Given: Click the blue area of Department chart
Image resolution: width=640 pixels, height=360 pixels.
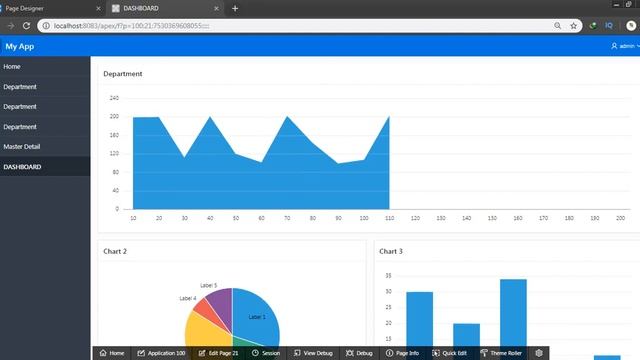Looking at the screenshot, I should (x=261, y=184).
